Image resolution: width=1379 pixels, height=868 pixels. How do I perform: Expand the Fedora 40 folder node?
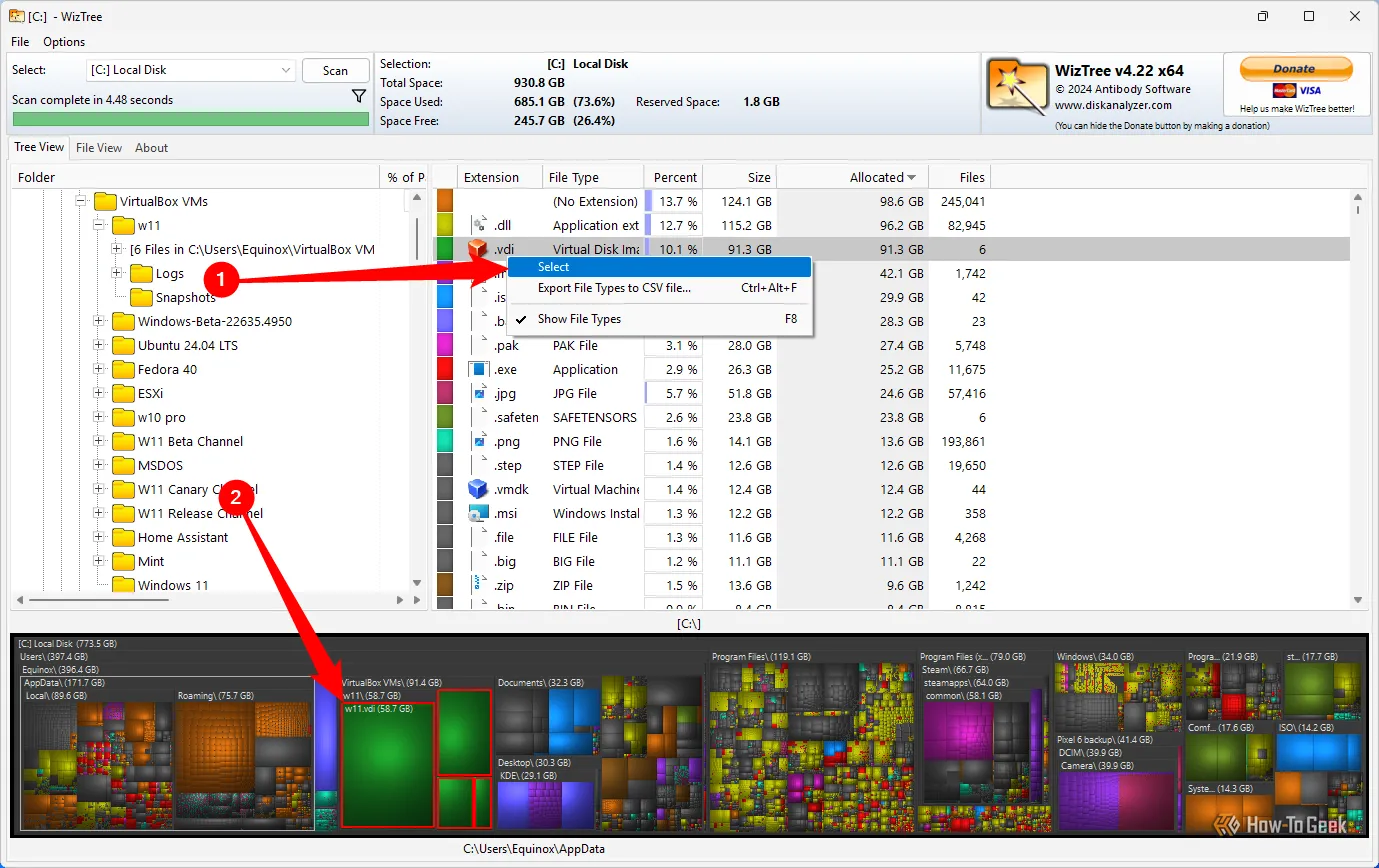pyautogui.click(x=99, y=369)
